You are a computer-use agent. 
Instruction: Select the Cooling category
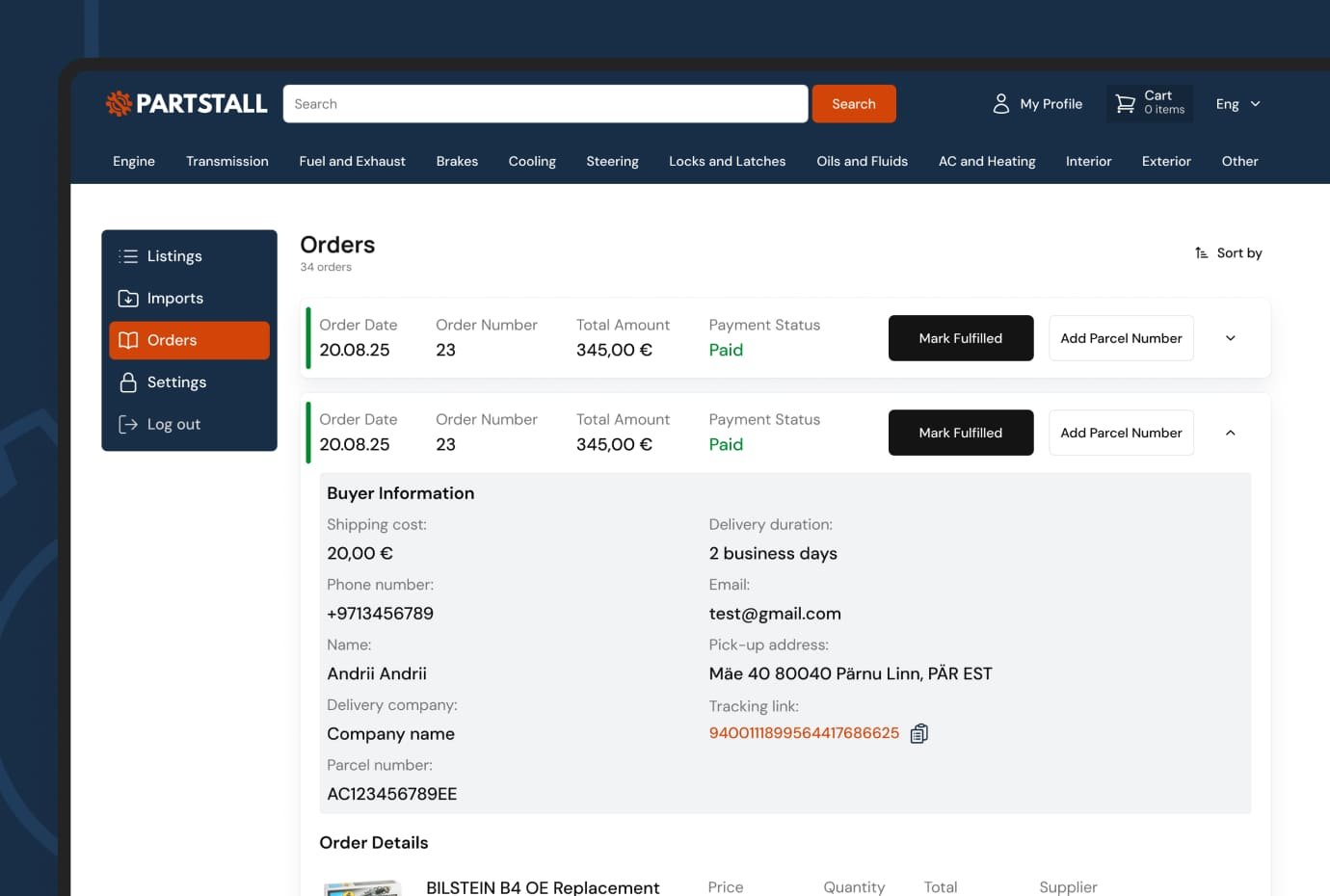coord(532,161)
